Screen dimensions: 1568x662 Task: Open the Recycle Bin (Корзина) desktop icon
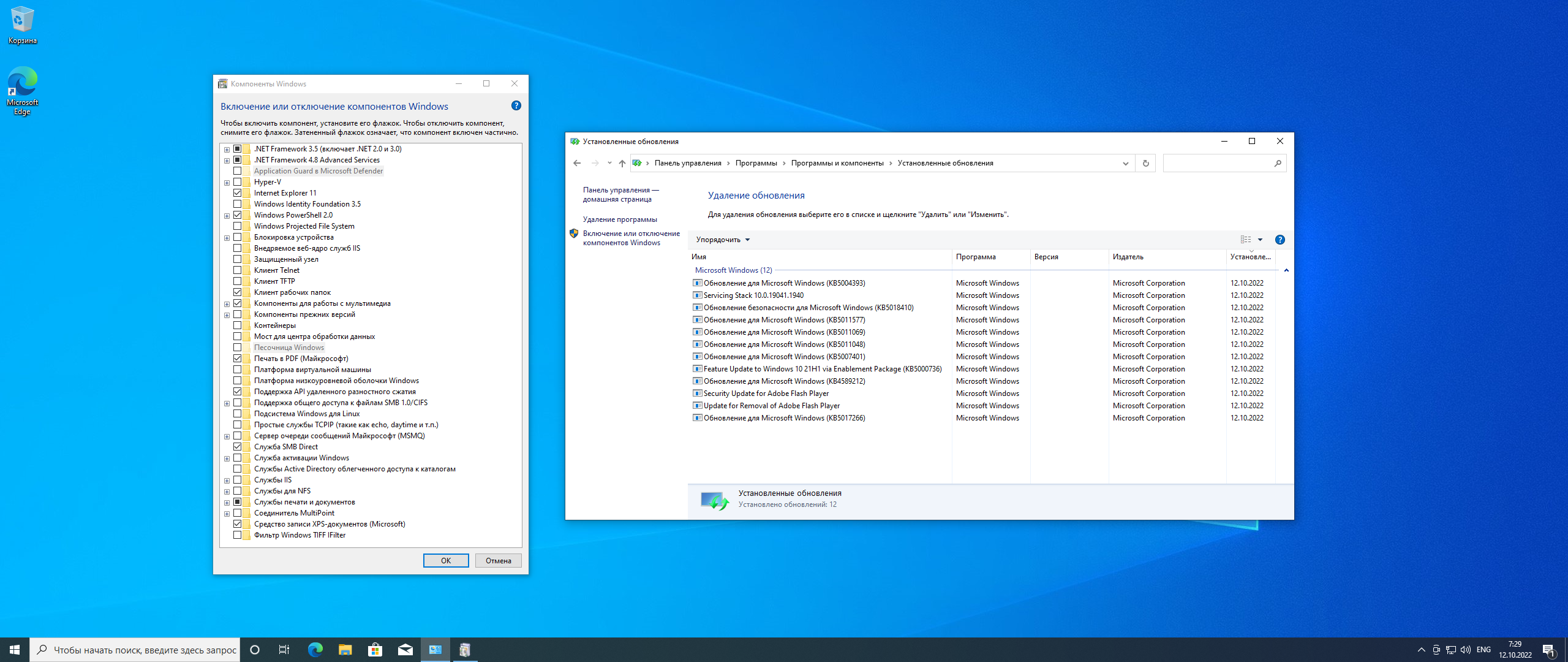pos(22,25)
